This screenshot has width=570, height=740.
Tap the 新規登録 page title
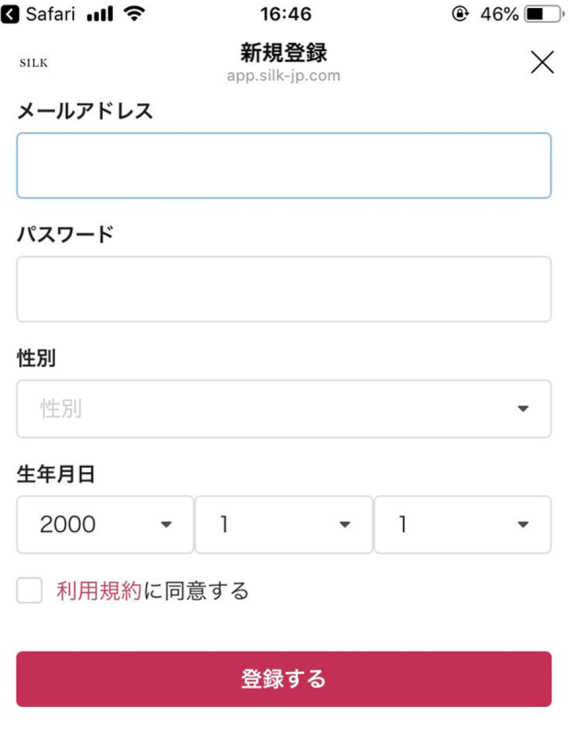(284, 52)
